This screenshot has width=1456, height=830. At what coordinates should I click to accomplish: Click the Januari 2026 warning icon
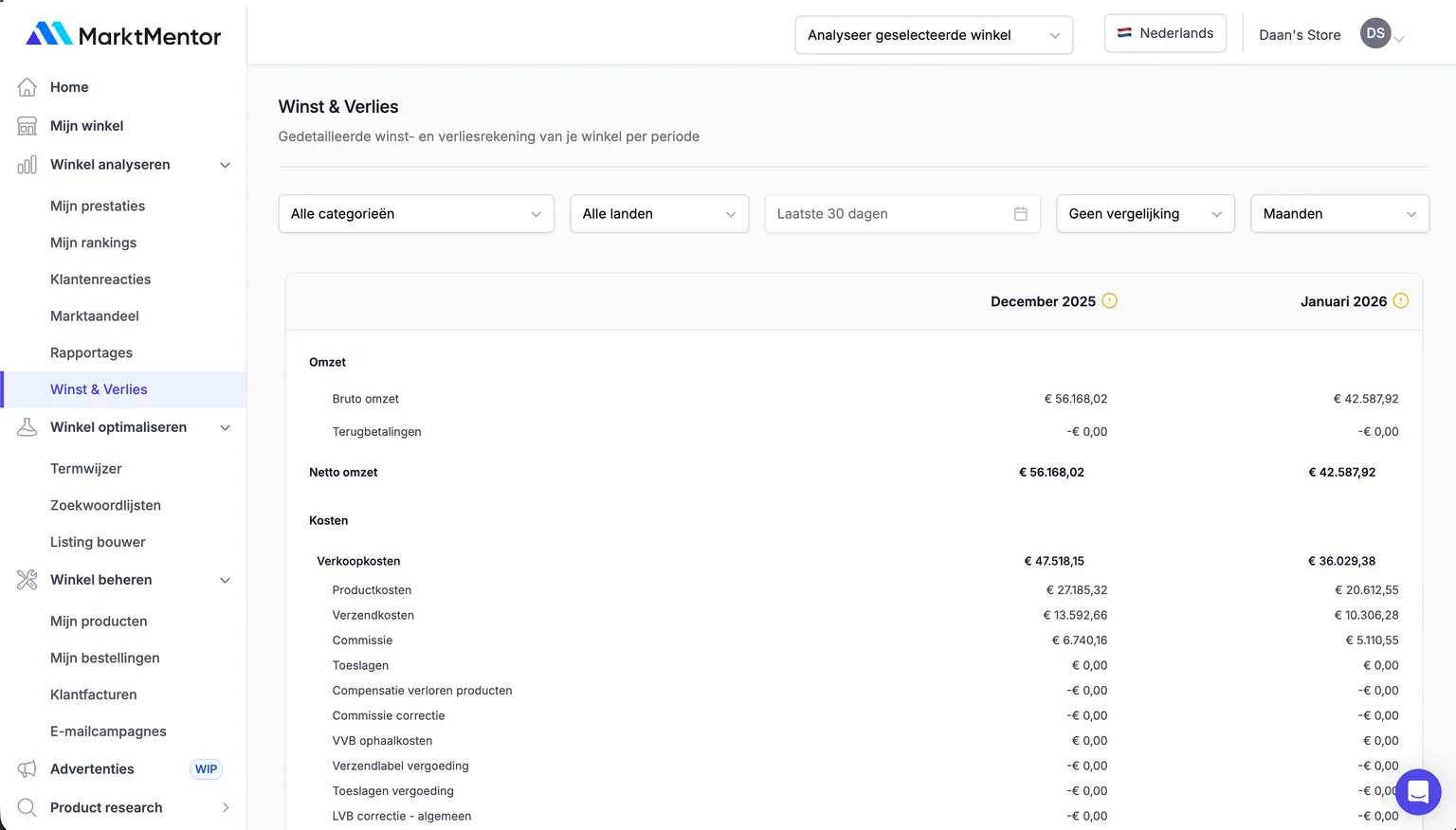(1401, 300)
